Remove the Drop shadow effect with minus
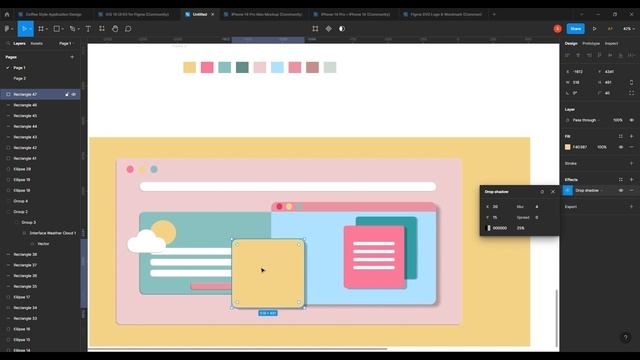 (x=631, y=191)
